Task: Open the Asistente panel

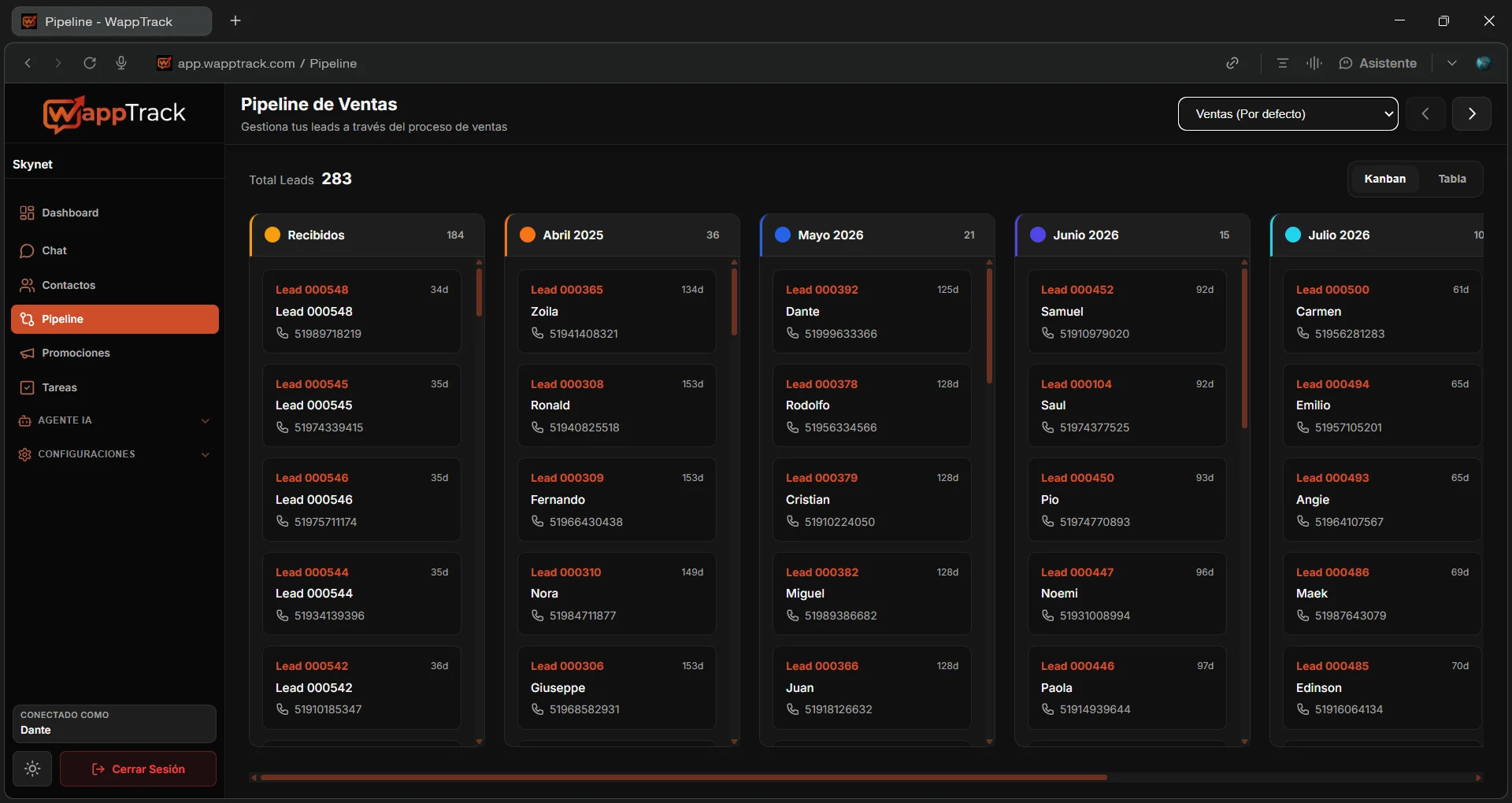Action: (x=1378, y=63)
